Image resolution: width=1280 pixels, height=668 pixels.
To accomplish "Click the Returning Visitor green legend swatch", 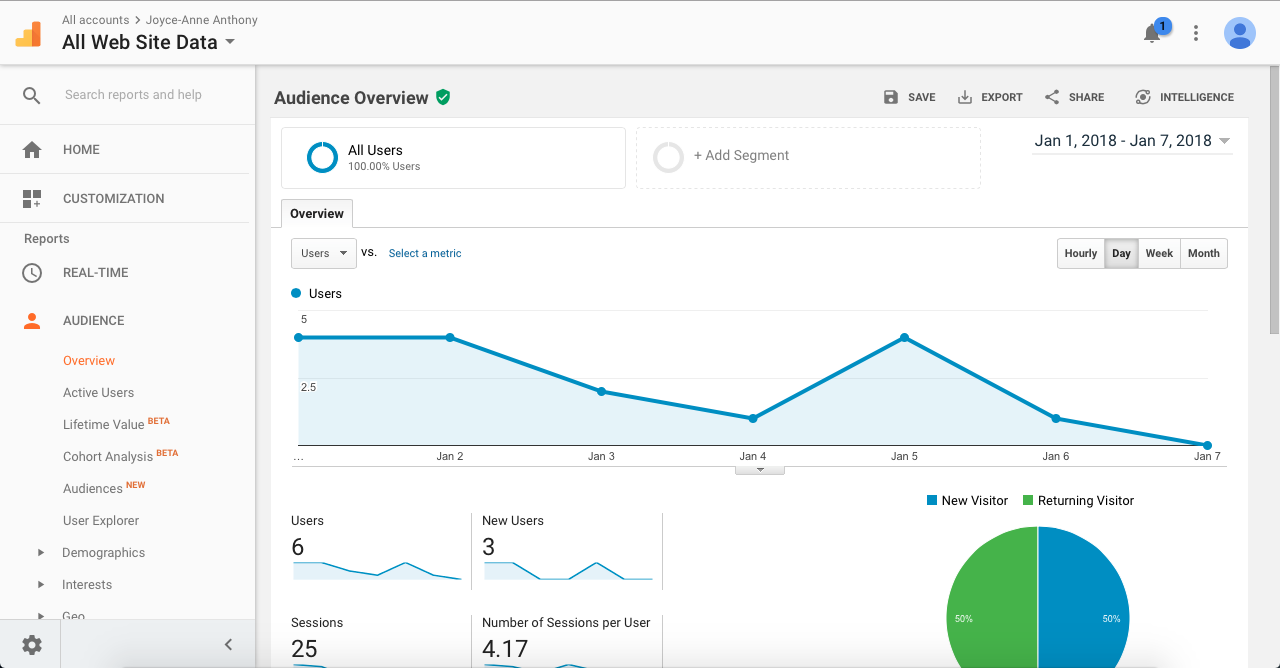I will click(1028, 500).
